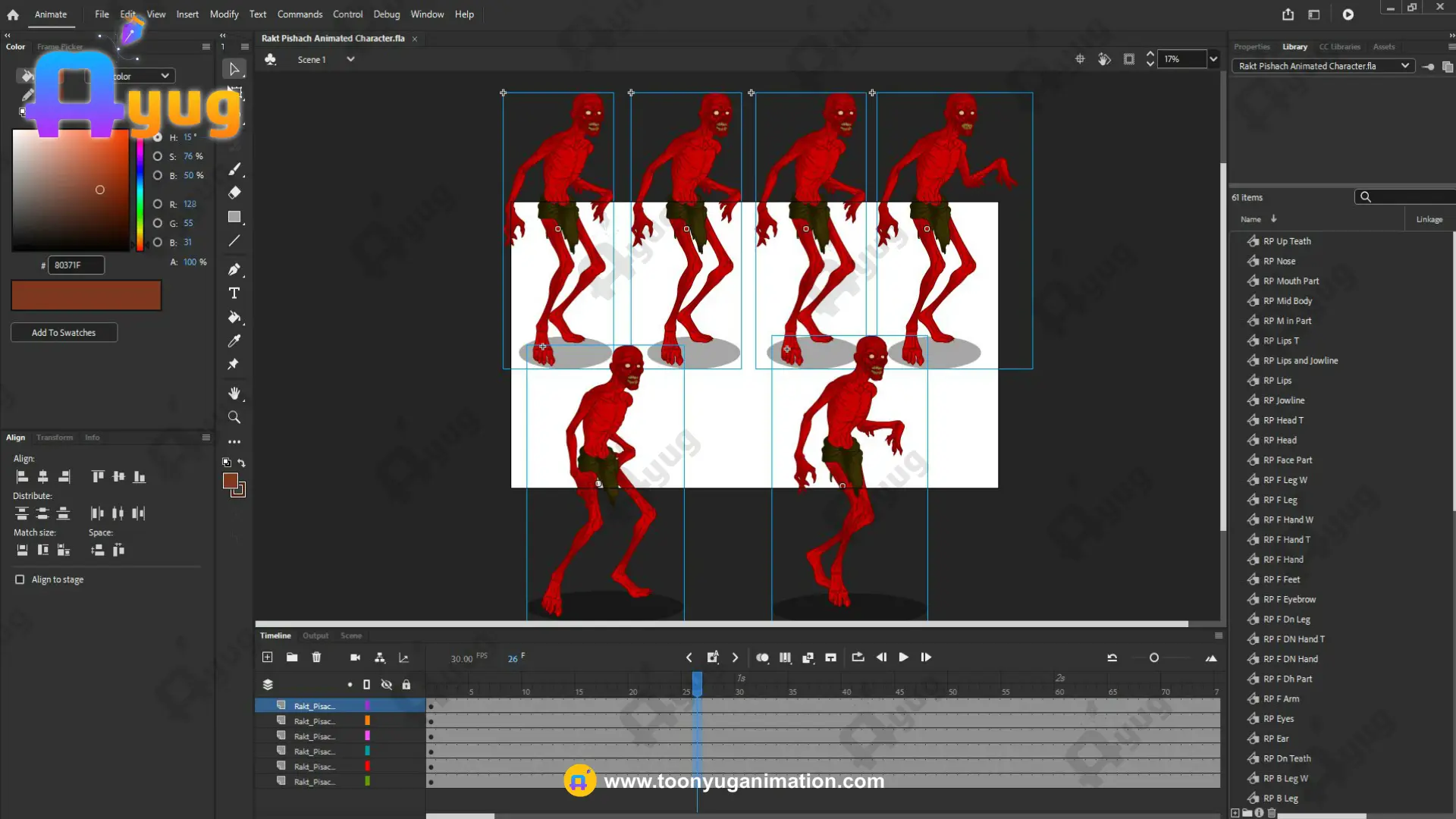Select the Eyedropper tool
This screenshot has width=1456, height=819.
coord(234,341)
